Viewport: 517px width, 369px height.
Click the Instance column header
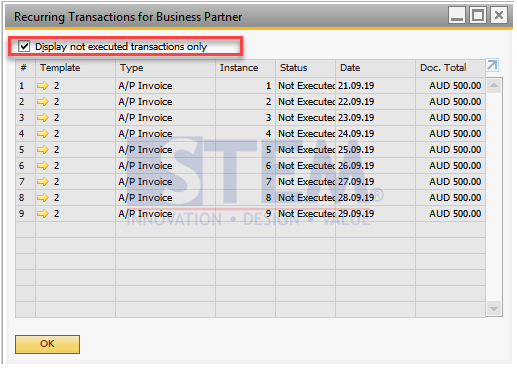click(245, 68)
